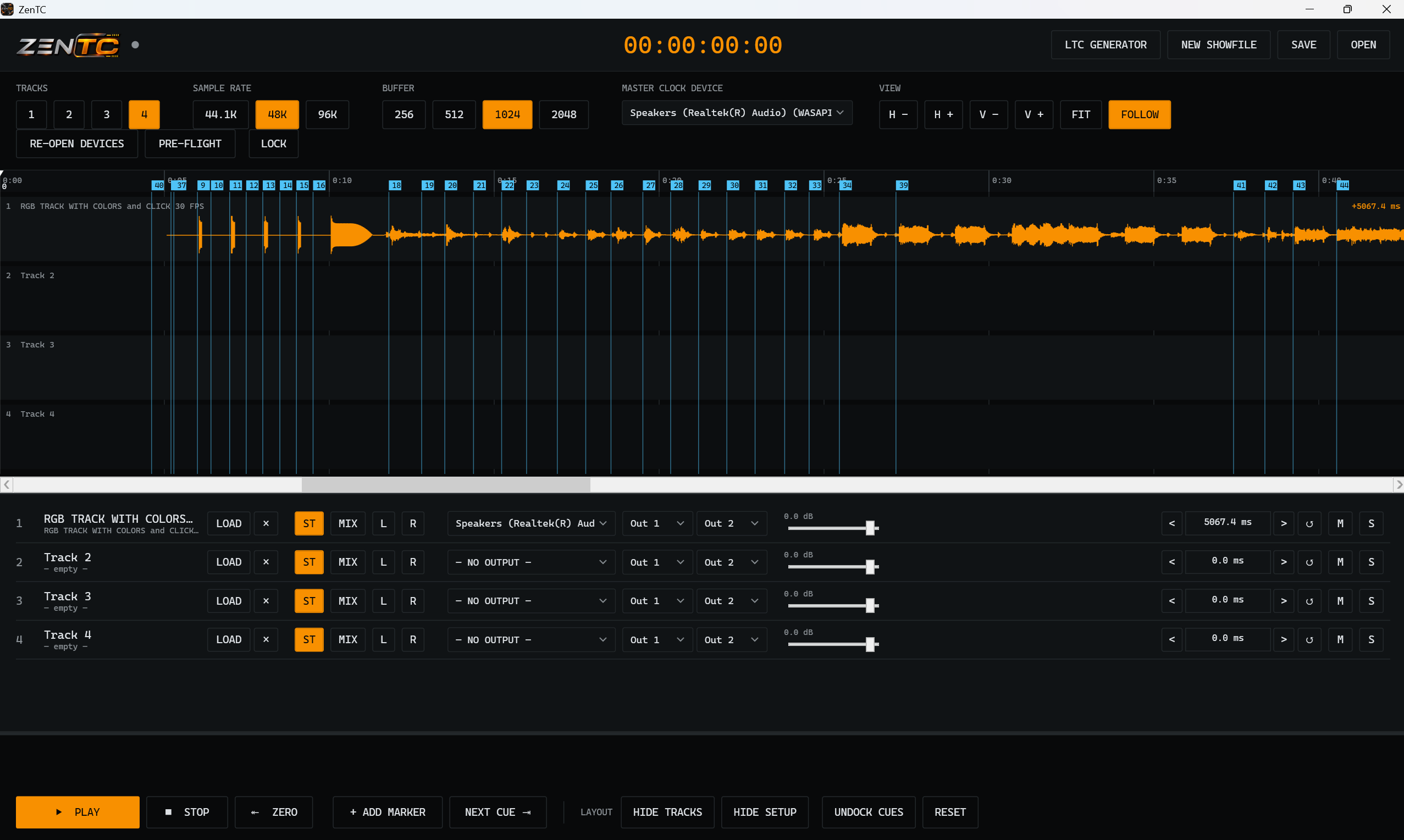This screenshot has height=840, width=1404.
Task: Mute track 1 RGB TRACK WITH COLORS
Action: tap(1341, 523)
